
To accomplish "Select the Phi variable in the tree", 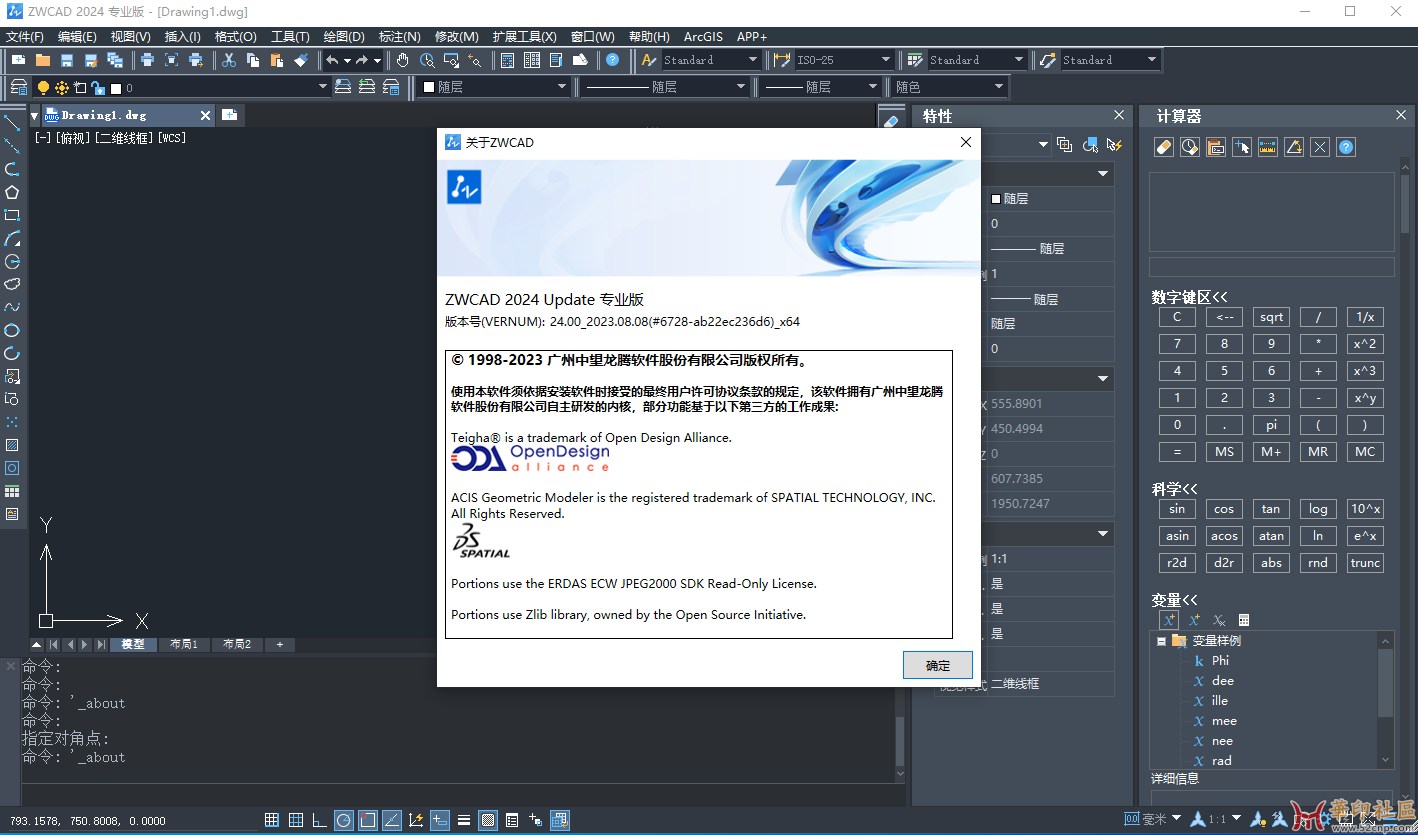I will coord(1220,661).
